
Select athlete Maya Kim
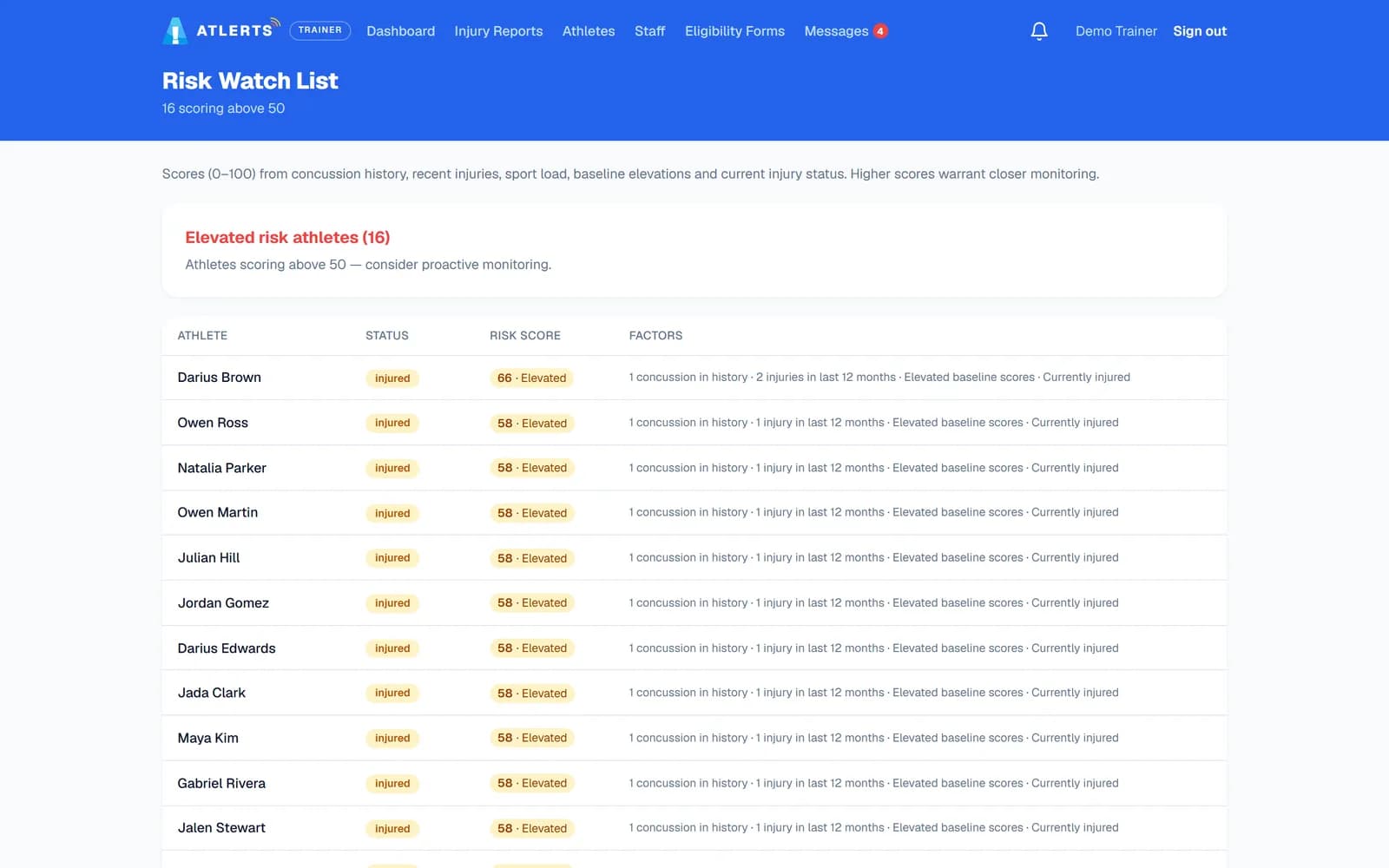[x=207, y=738]
